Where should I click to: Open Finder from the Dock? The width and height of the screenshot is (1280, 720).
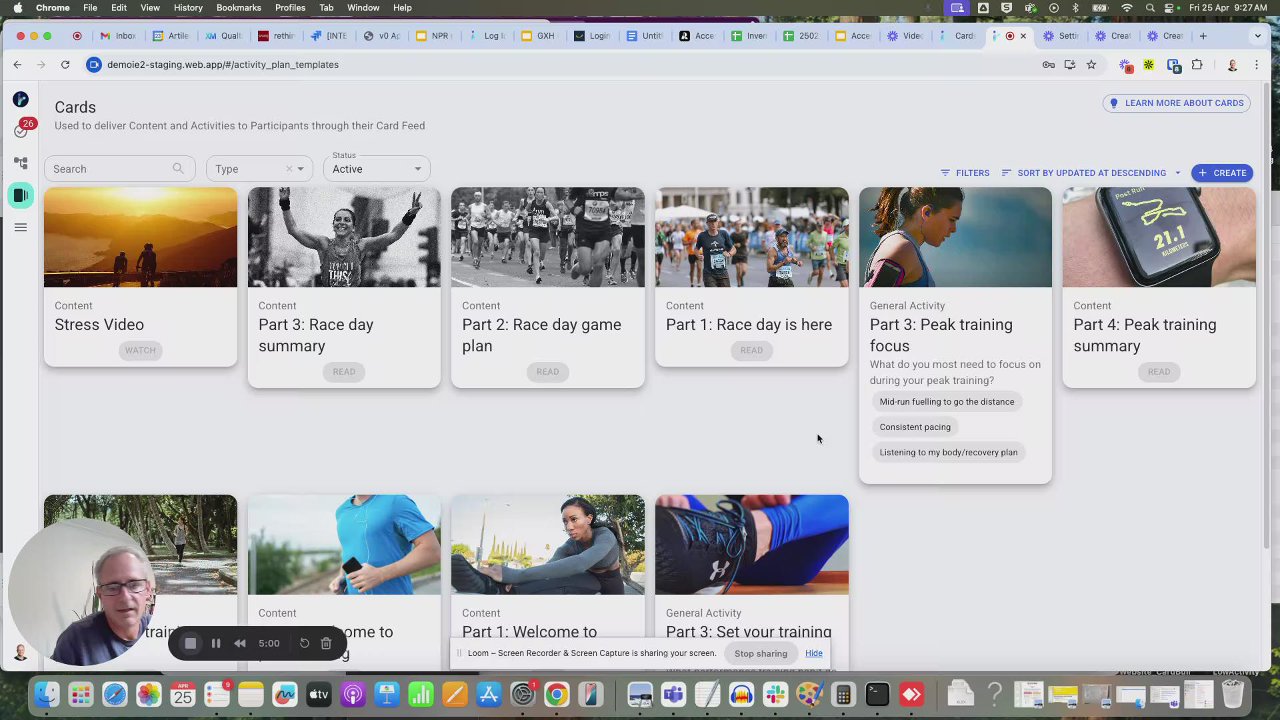[x=46, y=694]
